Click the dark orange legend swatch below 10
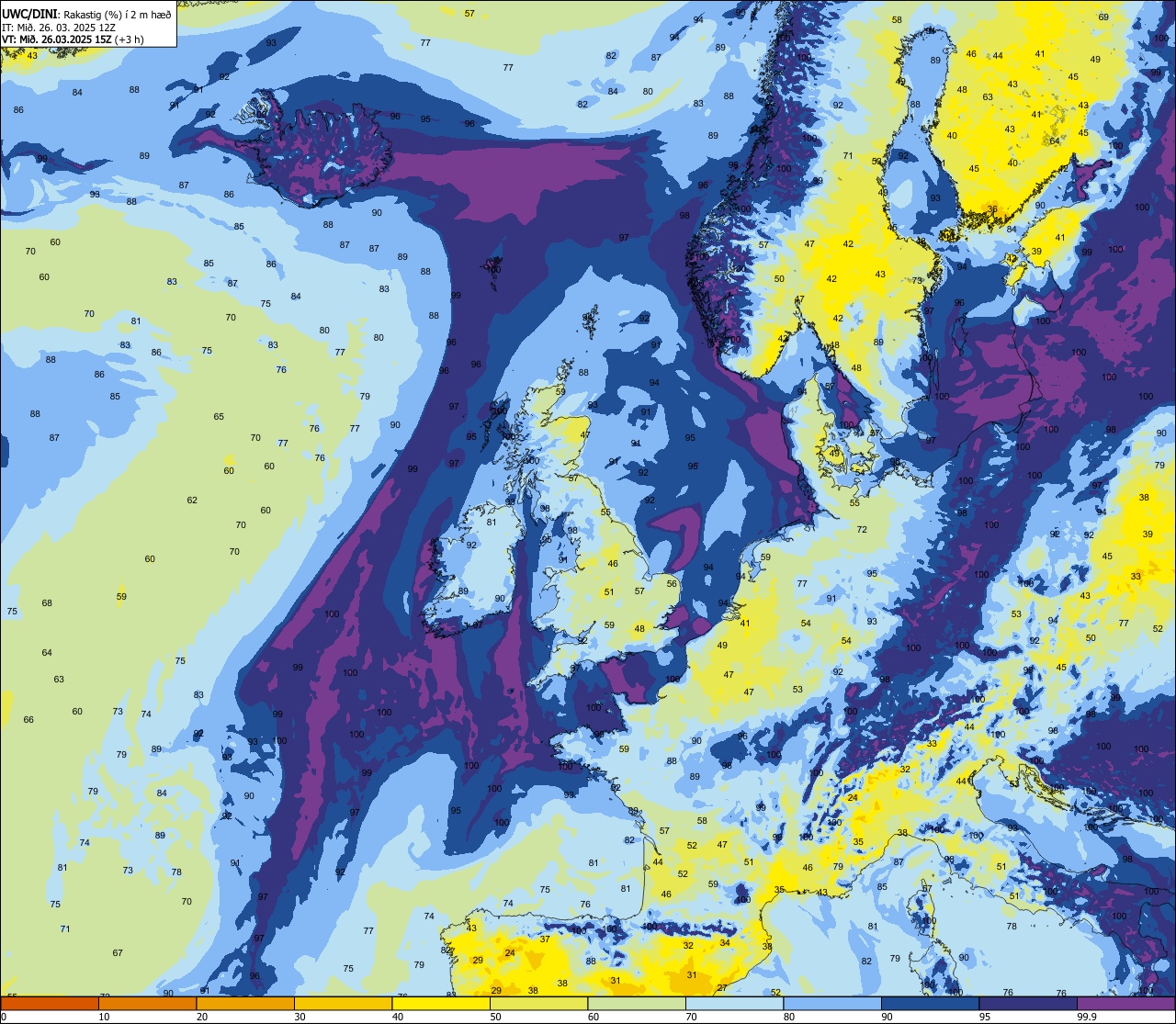 tap(50, 1003)
